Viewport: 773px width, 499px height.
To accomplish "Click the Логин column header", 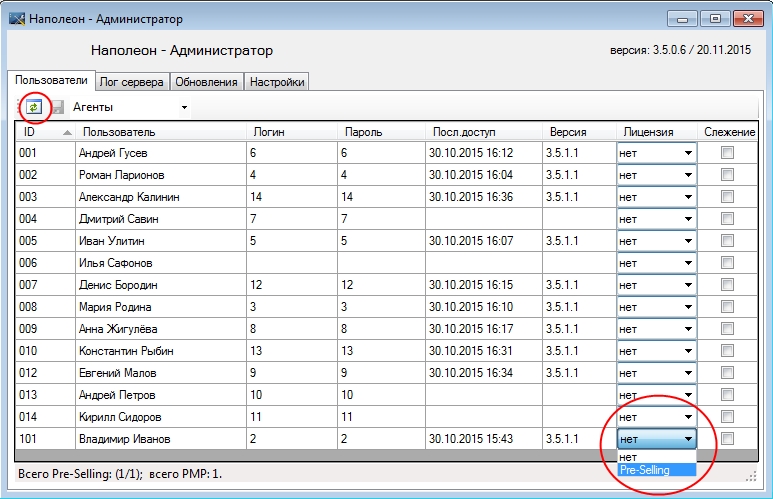I will (292, 132).
